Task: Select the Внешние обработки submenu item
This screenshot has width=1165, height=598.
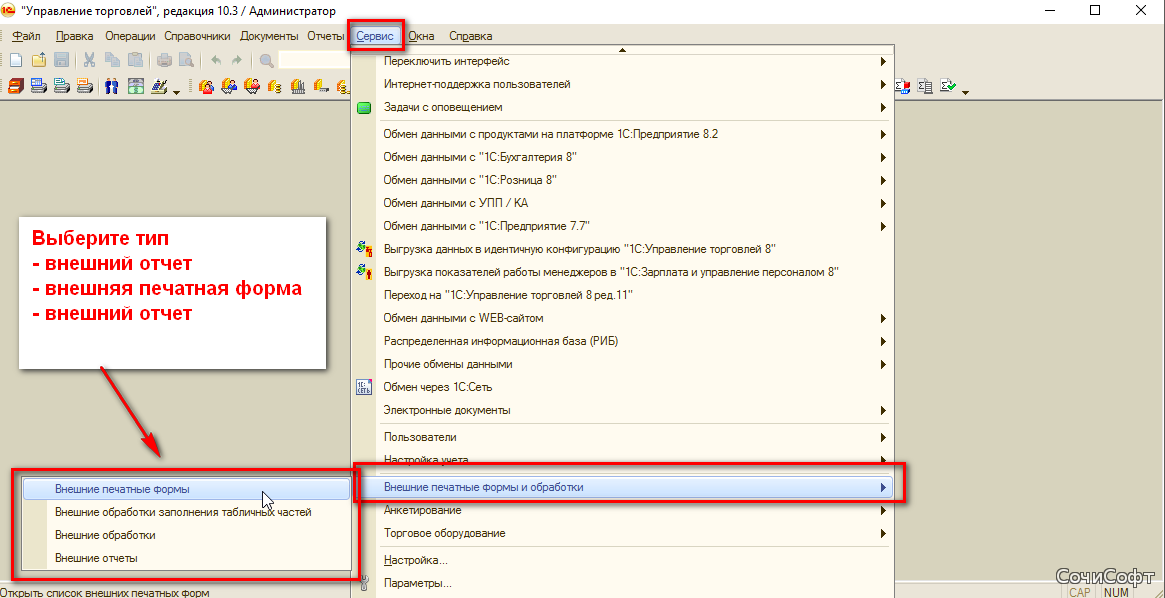Action: click(186, 535)
